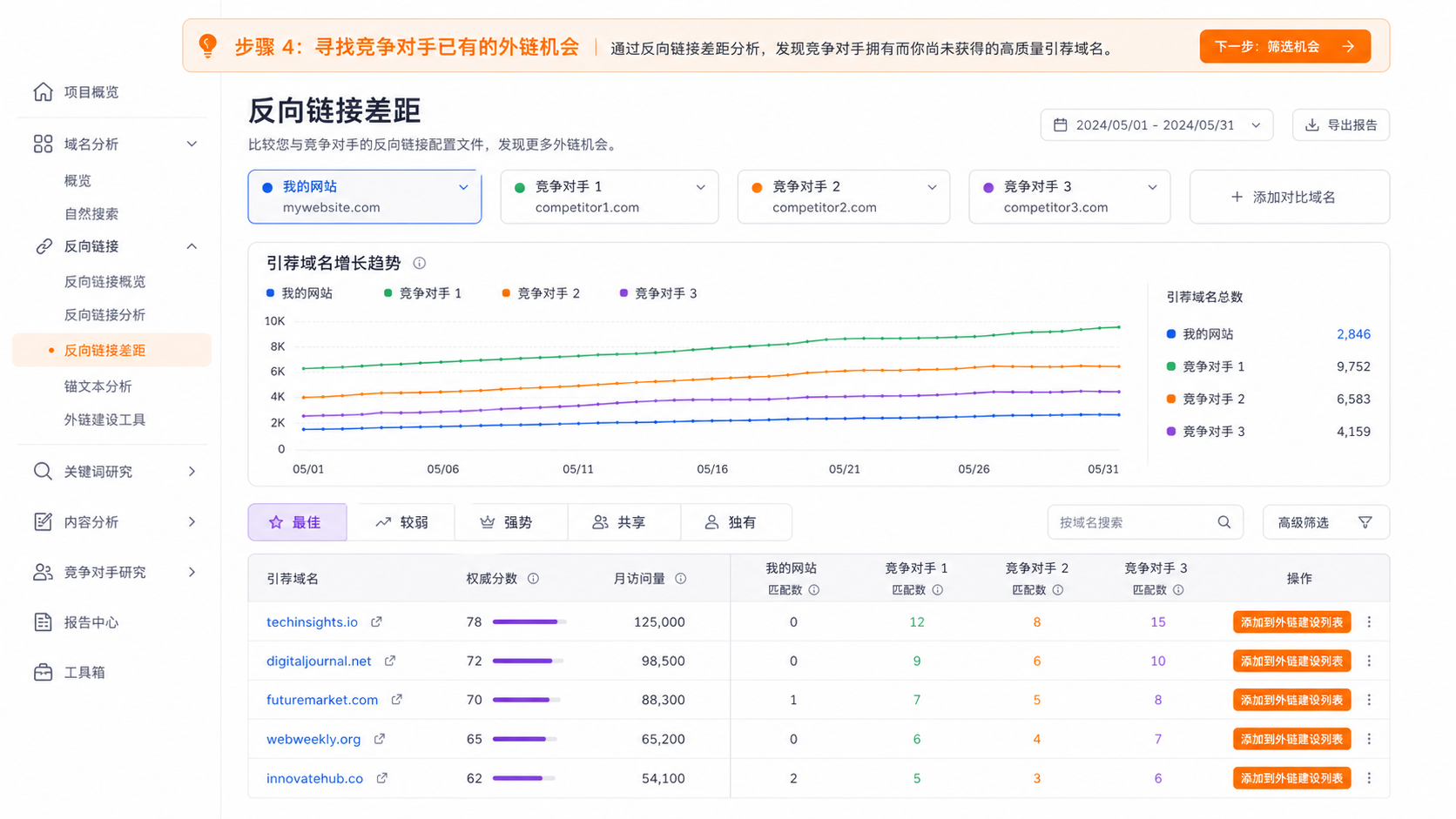Image resolution: width=1456 pixels, height=819 pixels.
Task: Click info icon beside 引荐域名增长趋势
Action: tap(419, 263)
